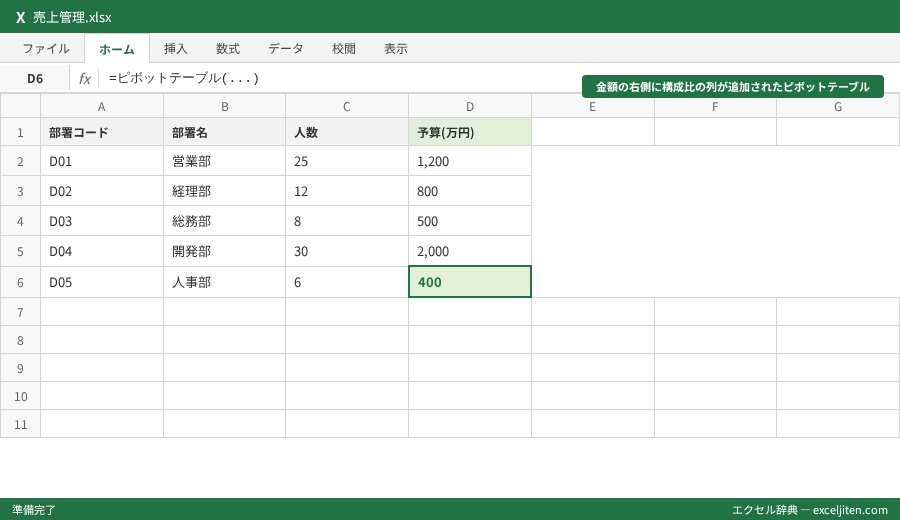Select column E header
The width and height of the screenshot is (900, 520).
click(592, 106)
